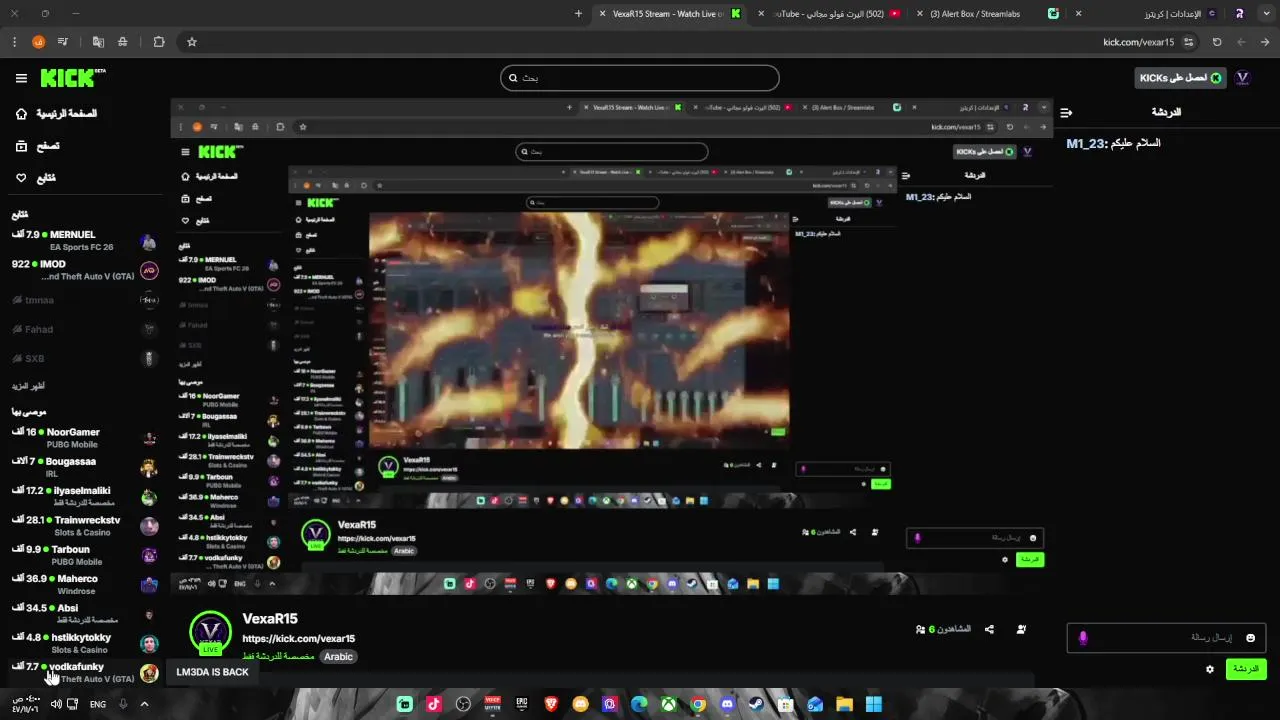Click the home icon in Kick sidebar
Image resolution: width=1280 pixels, height=720 pixels.
coord(21,114)
